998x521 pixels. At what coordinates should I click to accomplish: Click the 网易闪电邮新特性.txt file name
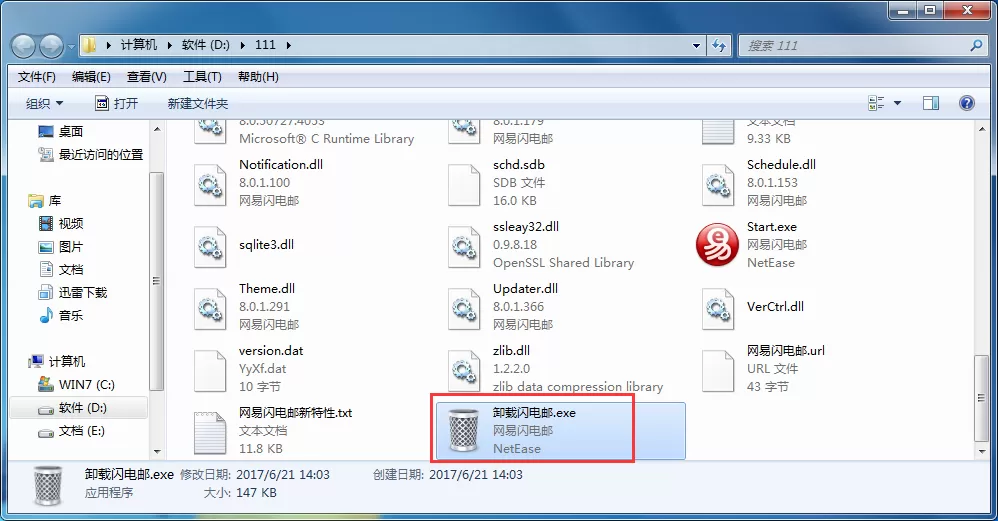click(x=295, y=413)
